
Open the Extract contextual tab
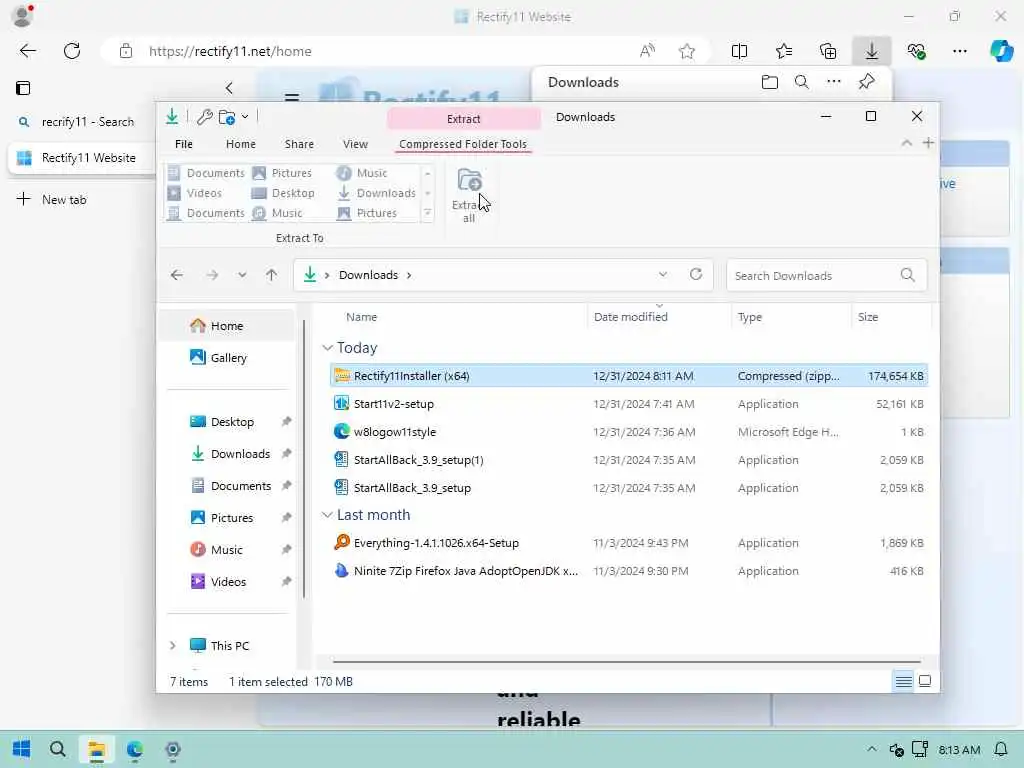pyautogui.click(x=464, y=119)
